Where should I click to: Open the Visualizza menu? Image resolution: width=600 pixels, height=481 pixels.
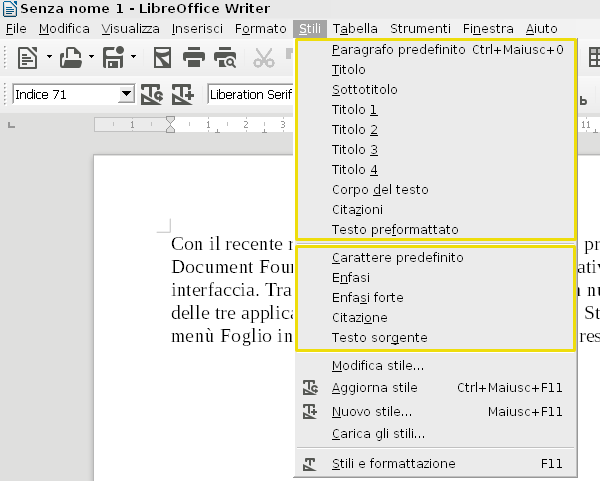[130, 29]
